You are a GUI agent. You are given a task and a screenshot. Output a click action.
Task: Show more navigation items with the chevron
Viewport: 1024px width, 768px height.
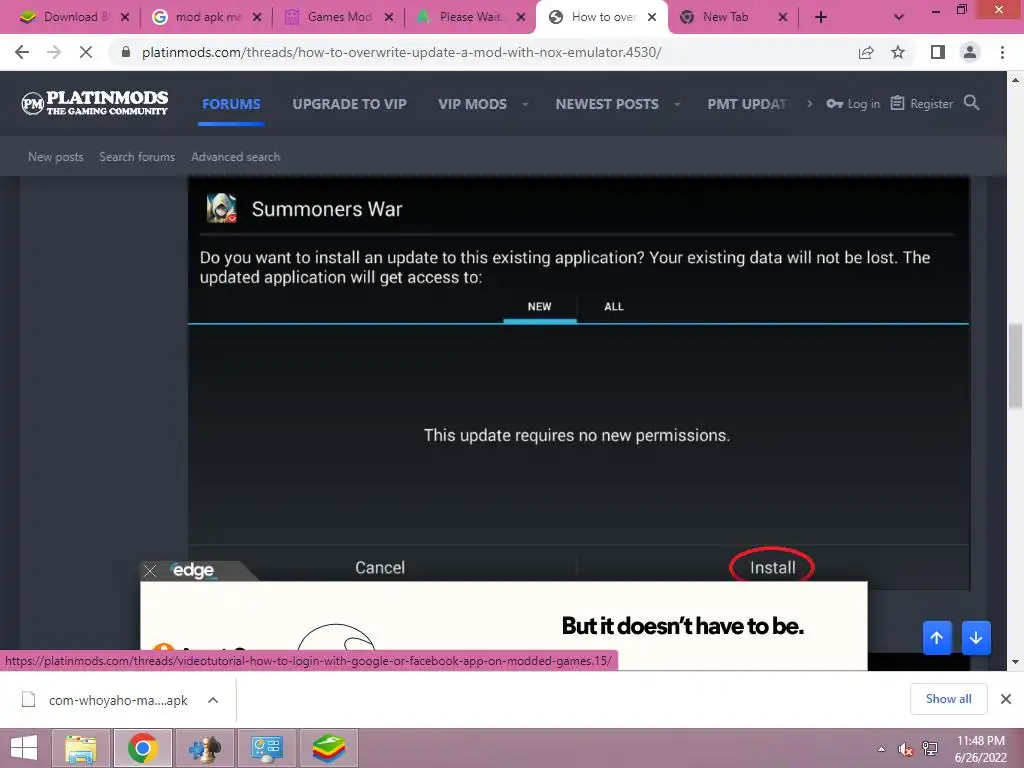point(810,103)
